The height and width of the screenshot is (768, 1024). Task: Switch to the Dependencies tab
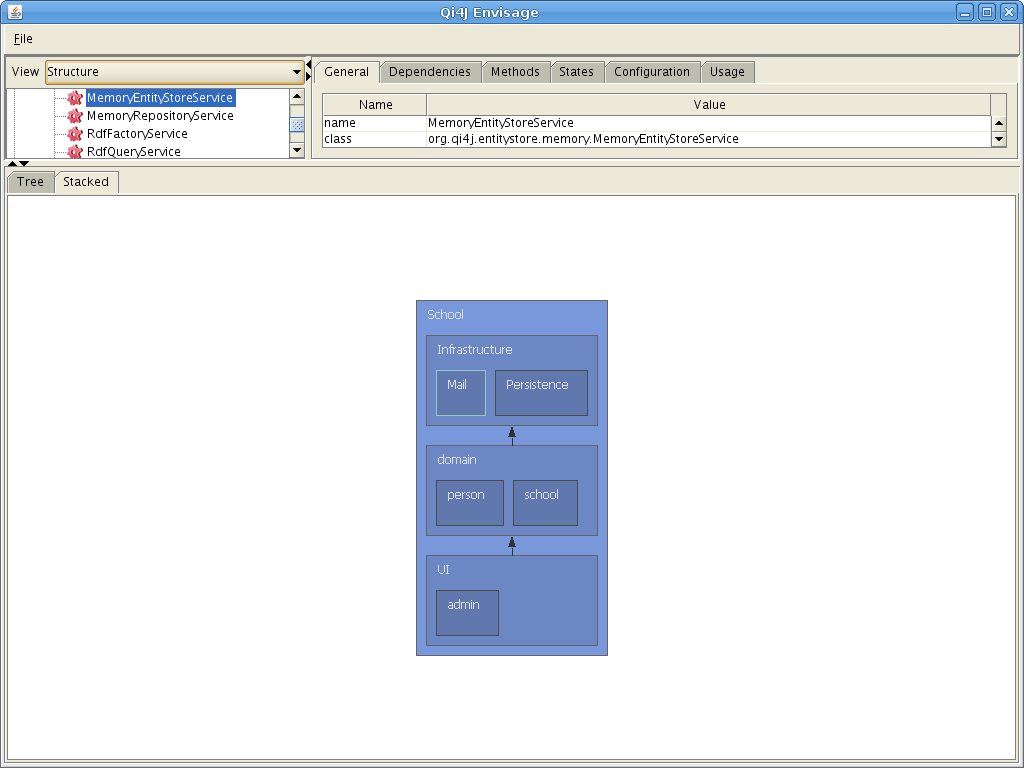pyautogui.click(x=429, y=72)
